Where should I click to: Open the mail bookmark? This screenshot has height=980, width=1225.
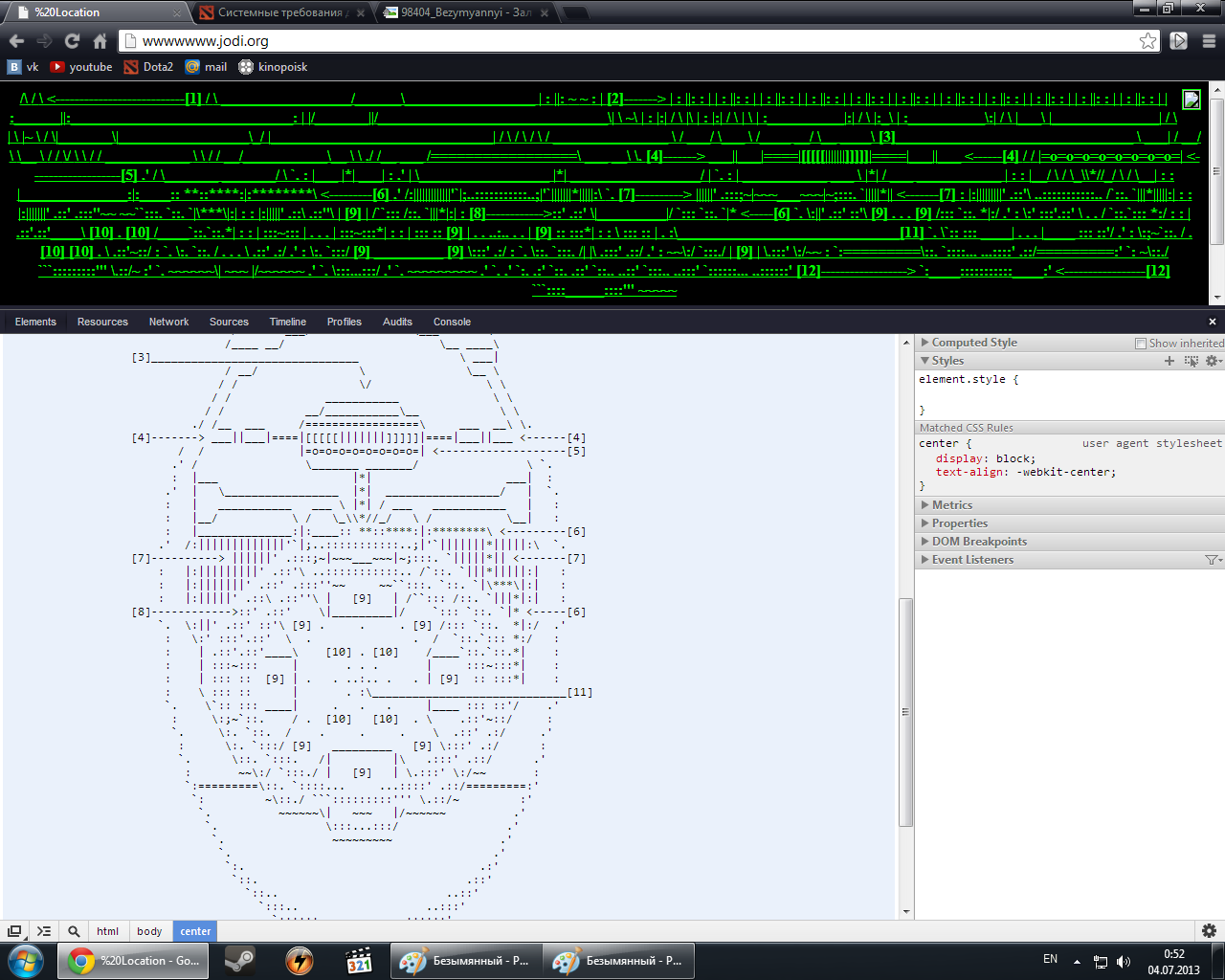206,67
